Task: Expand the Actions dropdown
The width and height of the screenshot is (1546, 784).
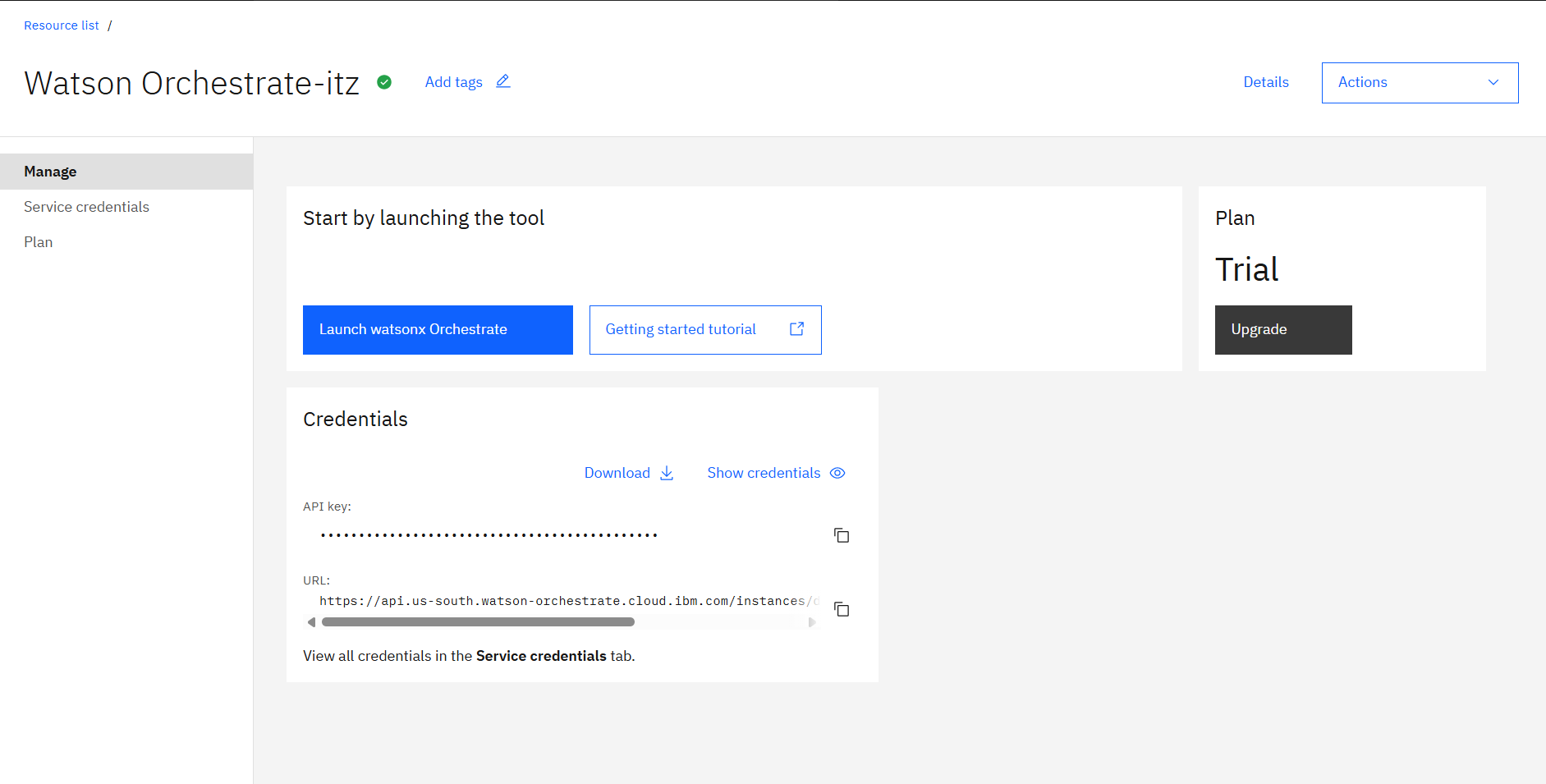Action: click(1420, 83)
